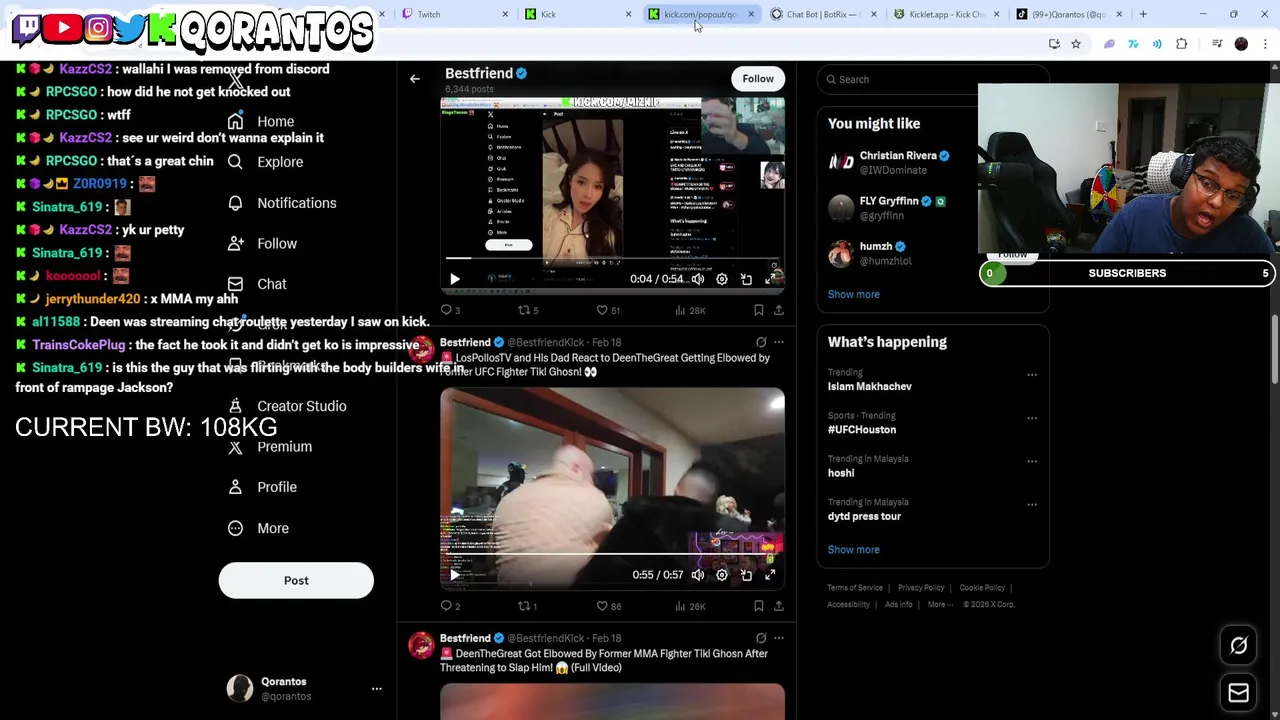The image size is (1280, 720).
Task: Open options for dytd press tour trend
Action: 1032,505
